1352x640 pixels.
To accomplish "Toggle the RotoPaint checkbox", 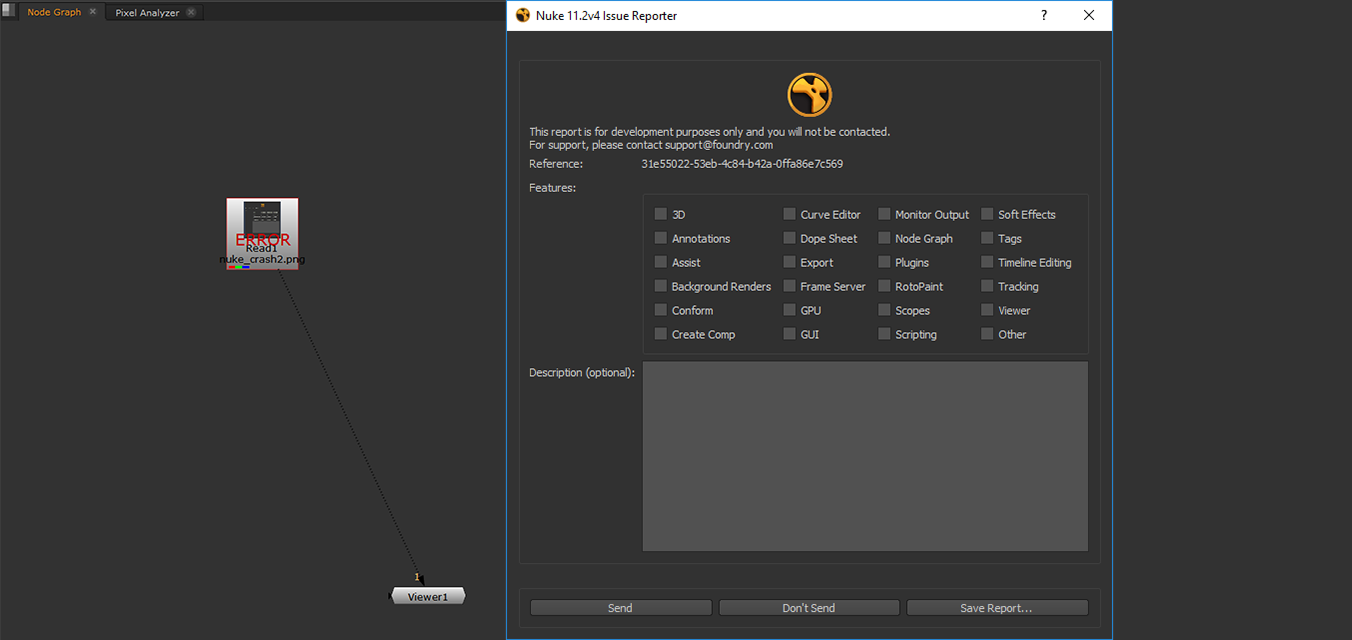I will pos(884,286).
